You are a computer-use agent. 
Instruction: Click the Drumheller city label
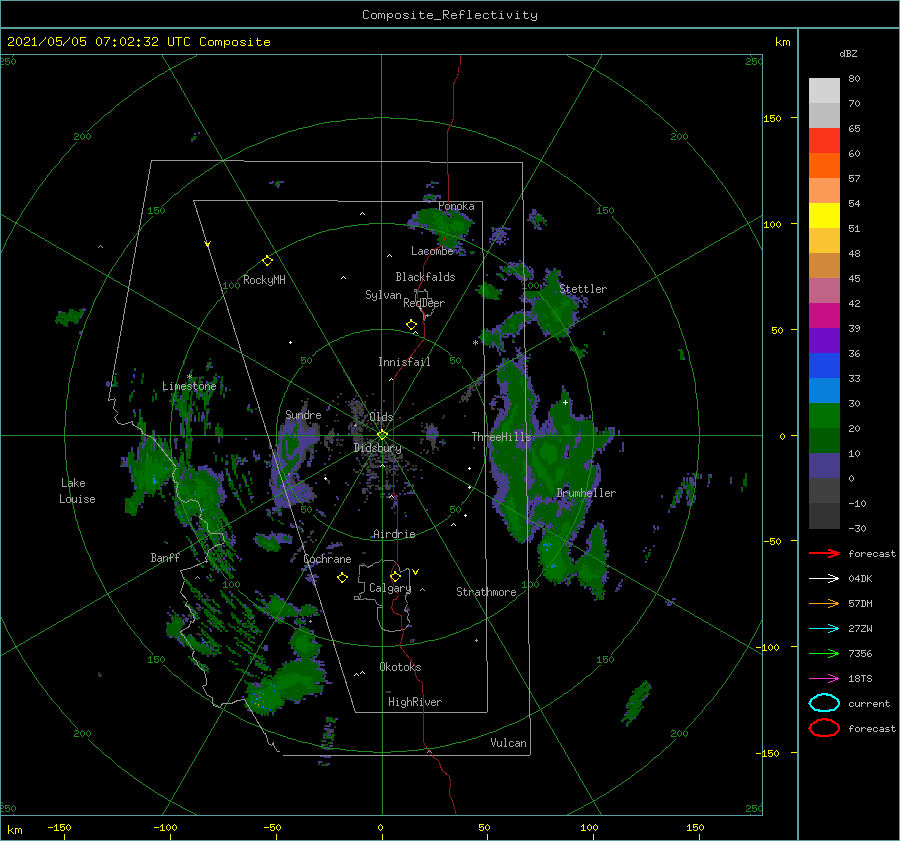pyautogui.click(x=586, y=493)
